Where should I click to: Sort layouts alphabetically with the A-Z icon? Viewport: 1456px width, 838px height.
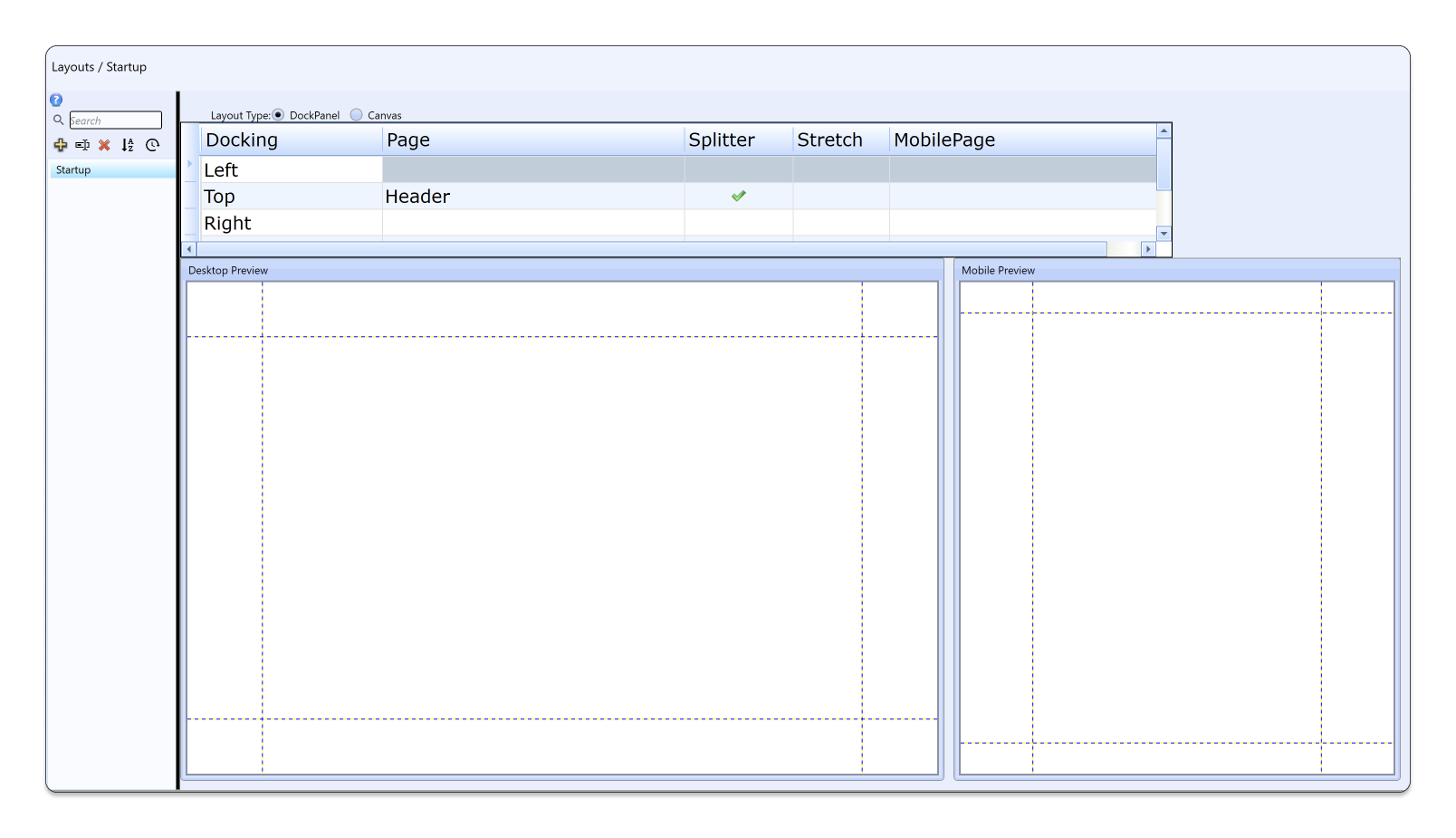click(x=128, y=145)
